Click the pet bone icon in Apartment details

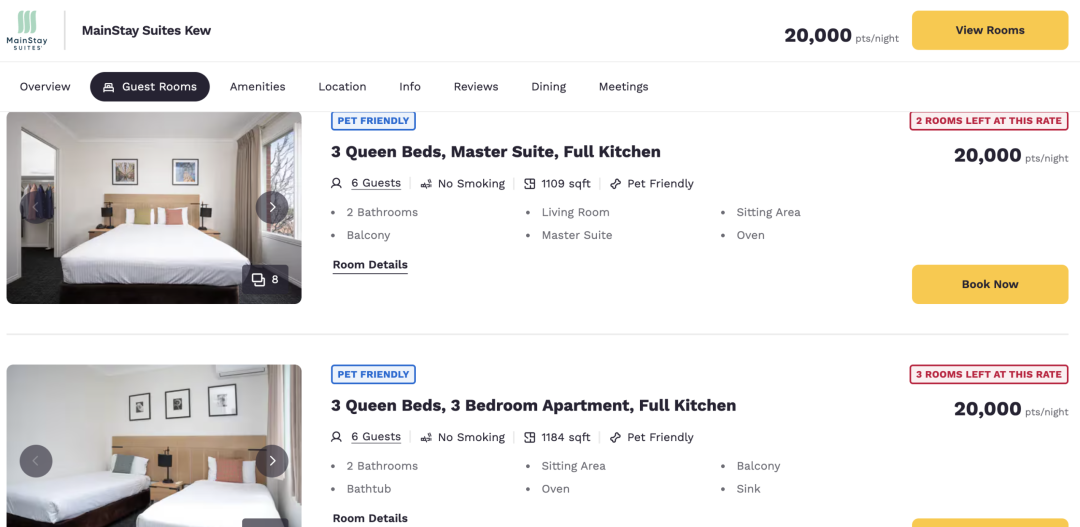tap(616, 437)
